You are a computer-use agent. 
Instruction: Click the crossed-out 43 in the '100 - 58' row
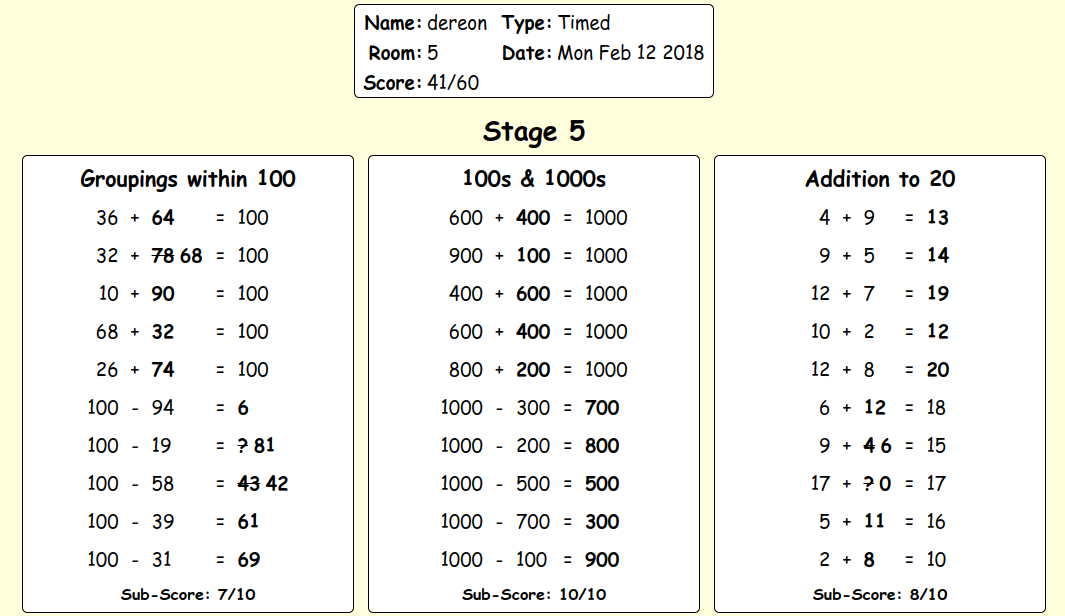pos(249,484)
